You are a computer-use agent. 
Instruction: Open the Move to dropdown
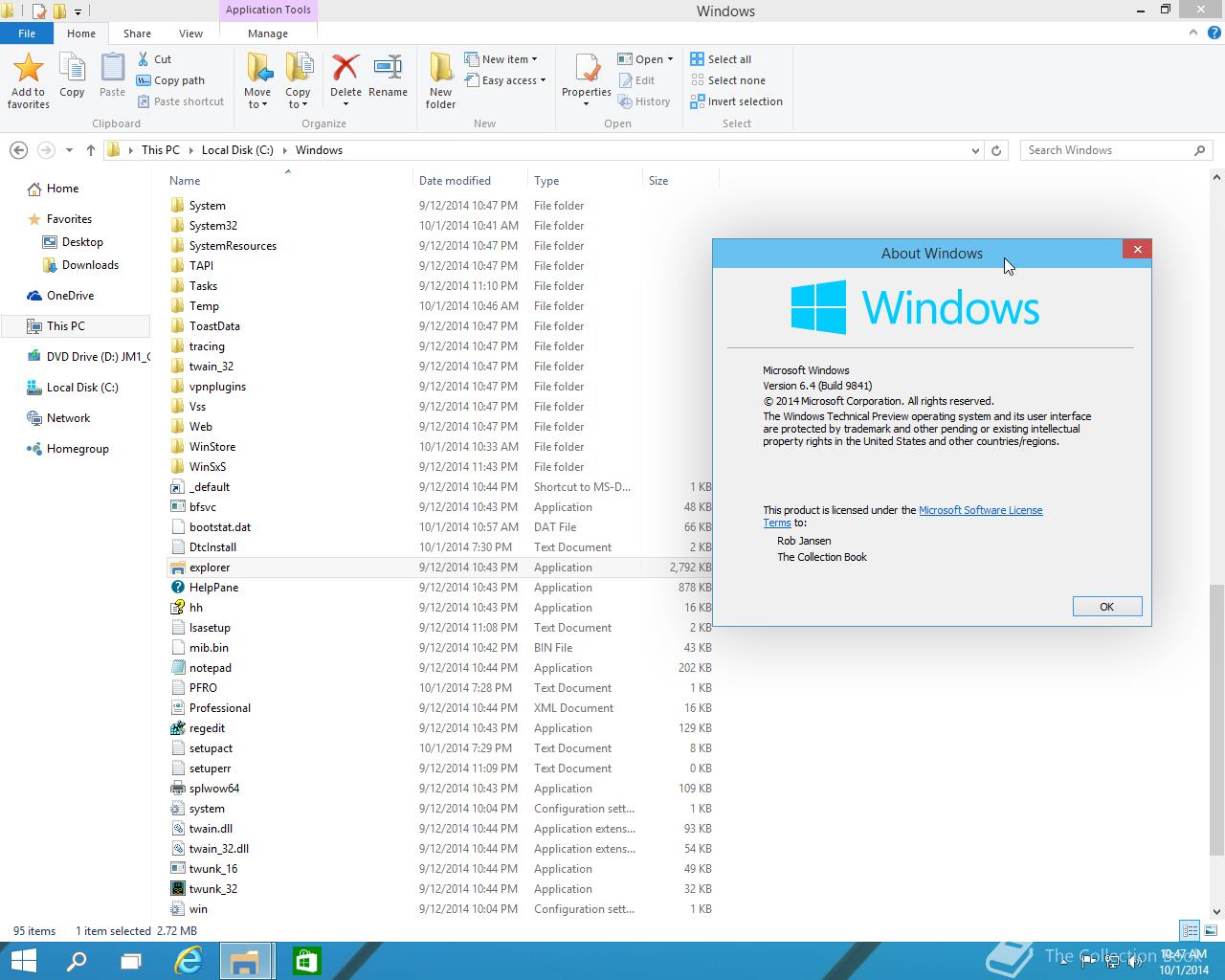pos(257,99)
